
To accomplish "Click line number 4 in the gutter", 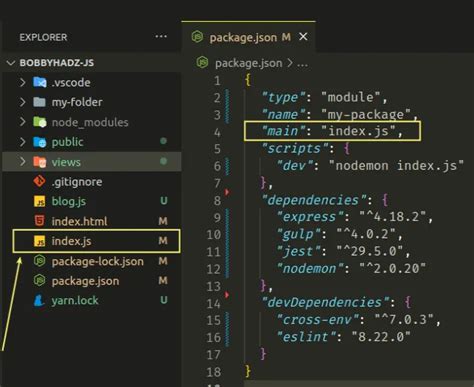I will [217, 132].
